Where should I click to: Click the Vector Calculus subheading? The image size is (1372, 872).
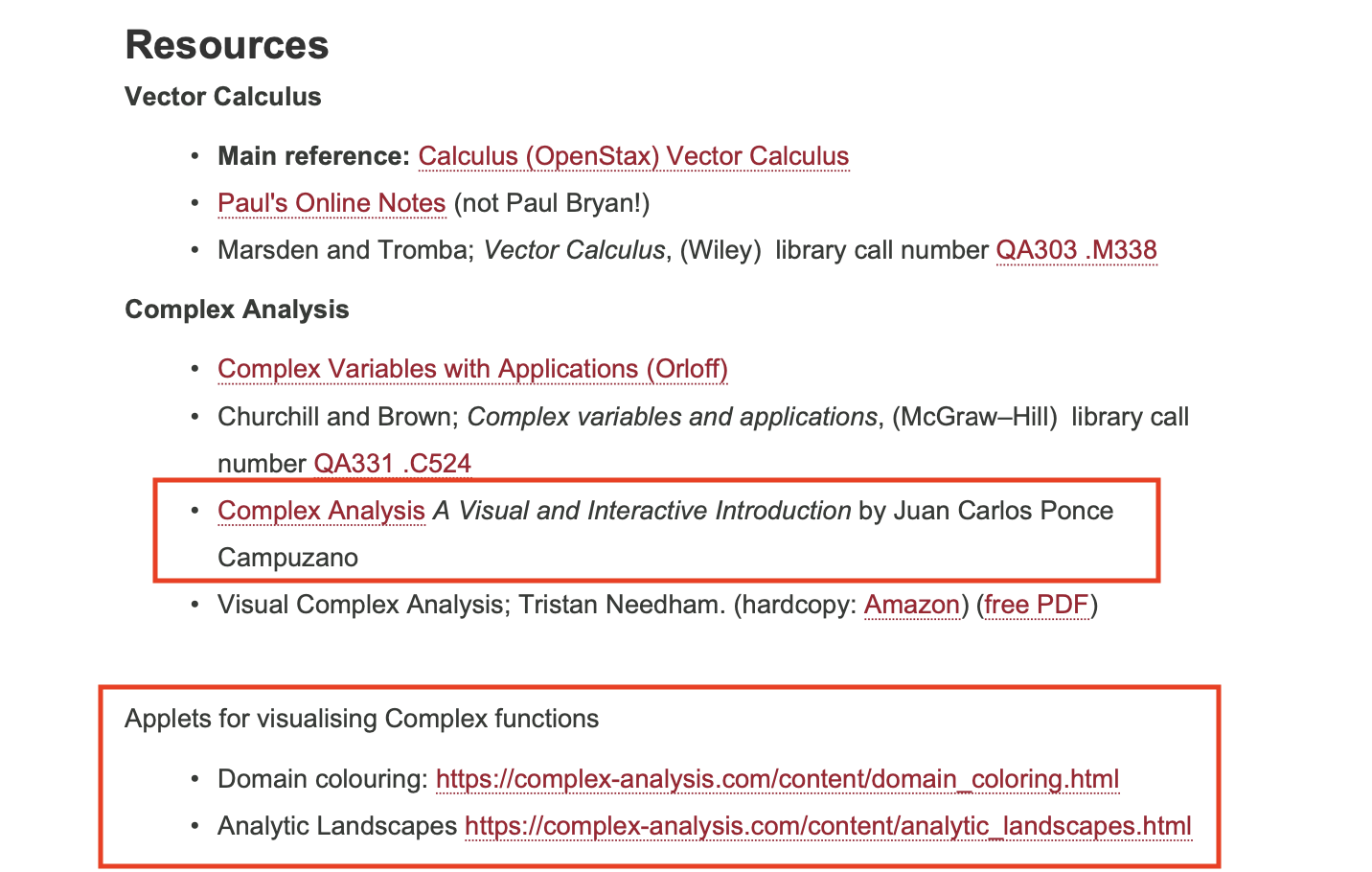tap(223, 97)
